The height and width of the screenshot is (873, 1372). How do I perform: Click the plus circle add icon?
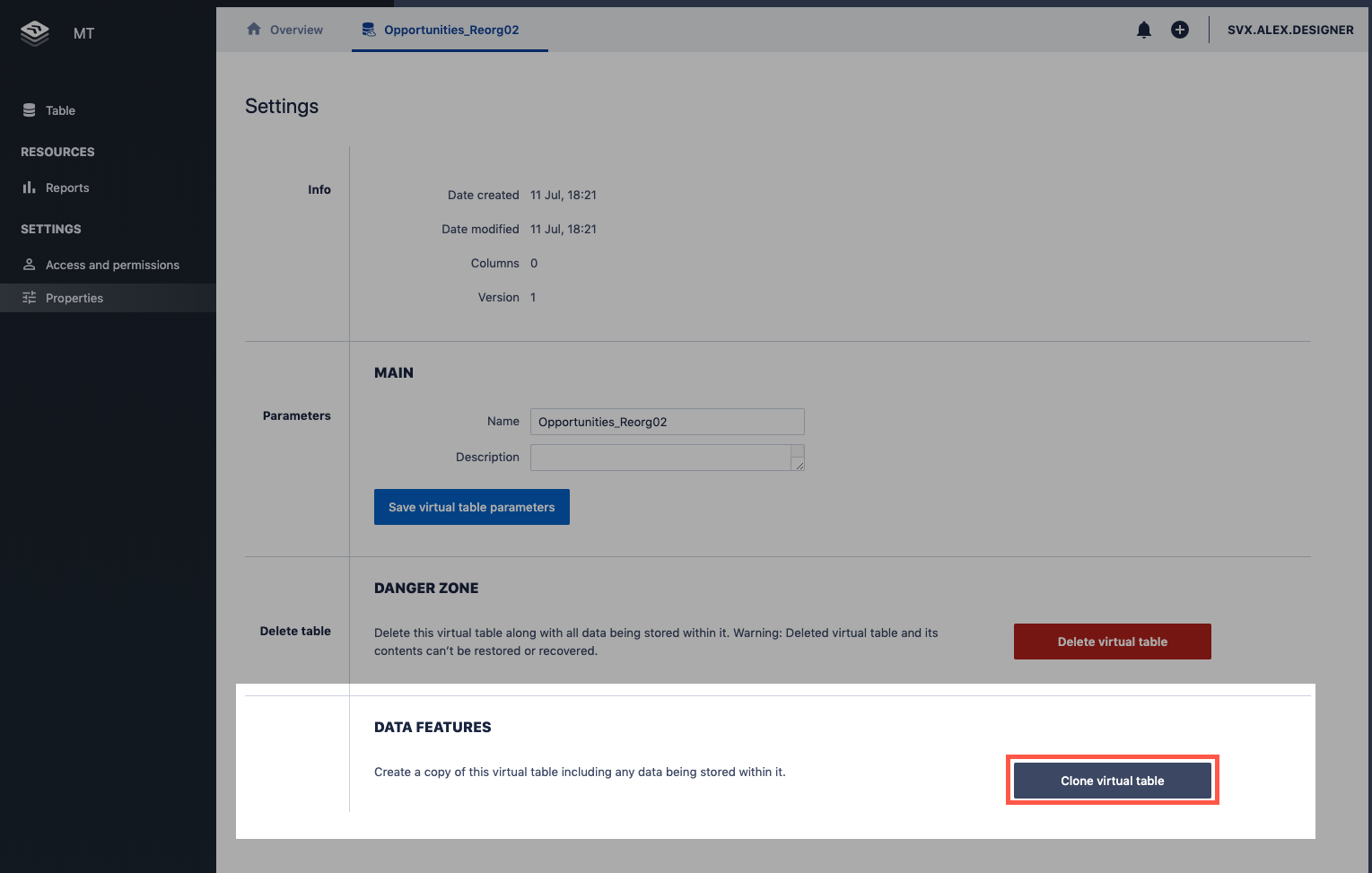1180,30
